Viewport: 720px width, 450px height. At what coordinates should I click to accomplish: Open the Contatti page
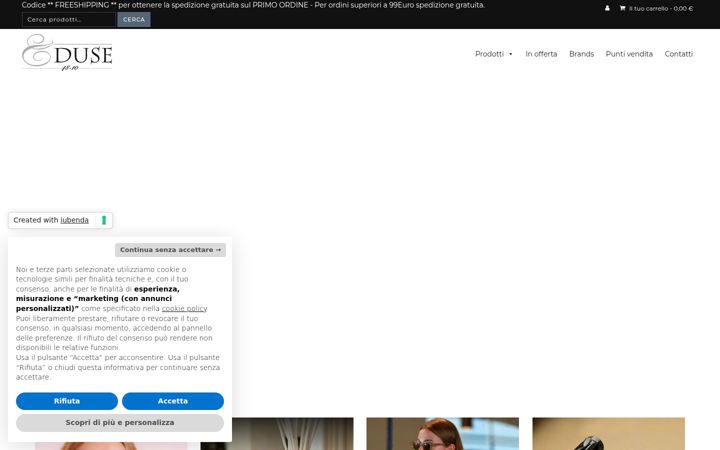point(678,54)
